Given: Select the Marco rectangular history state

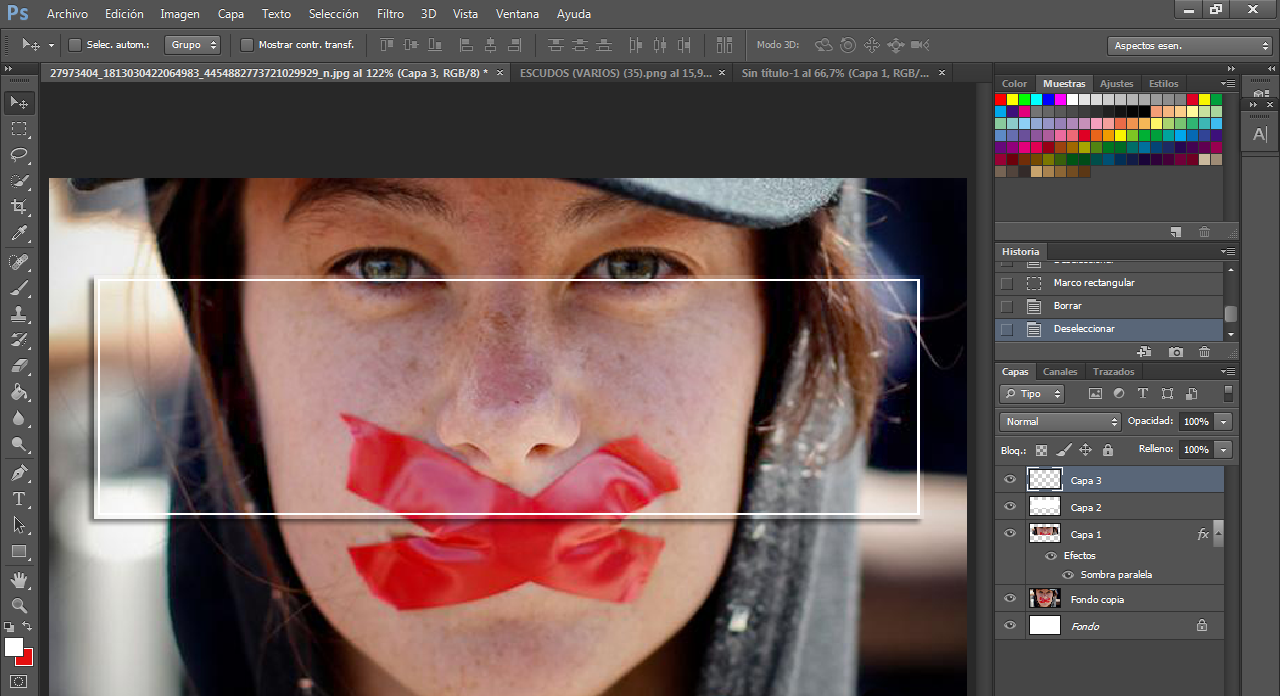Looking at the screenshot, I should click(x=1093, y=283).
